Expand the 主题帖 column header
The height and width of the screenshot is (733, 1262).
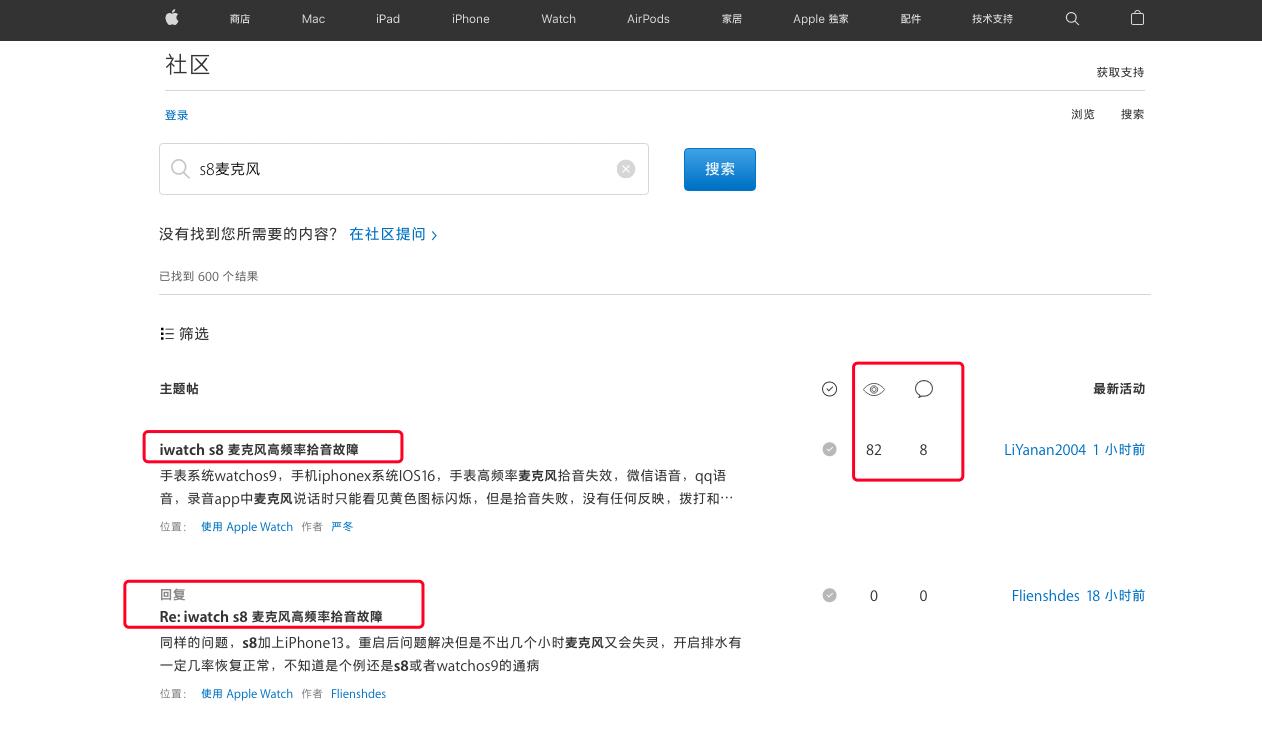pyautogui.click(x=180, y=389)
